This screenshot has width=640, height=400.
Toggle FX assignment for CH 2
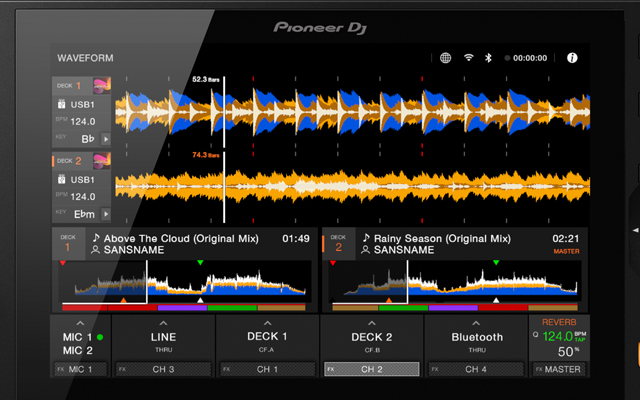point(371,369)
